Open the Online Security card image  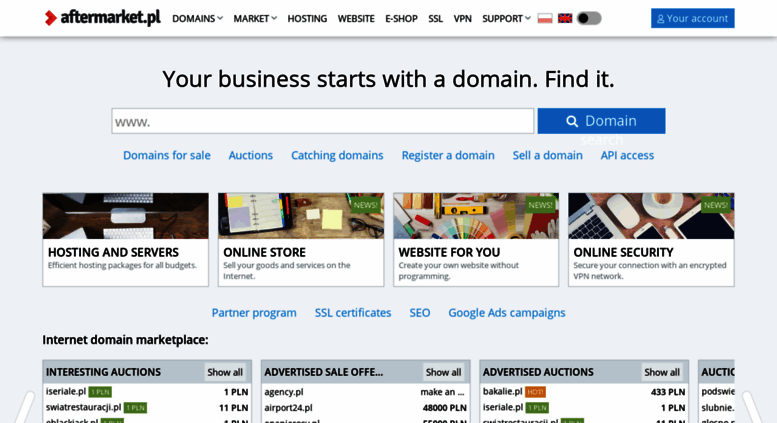click(651, 216)
